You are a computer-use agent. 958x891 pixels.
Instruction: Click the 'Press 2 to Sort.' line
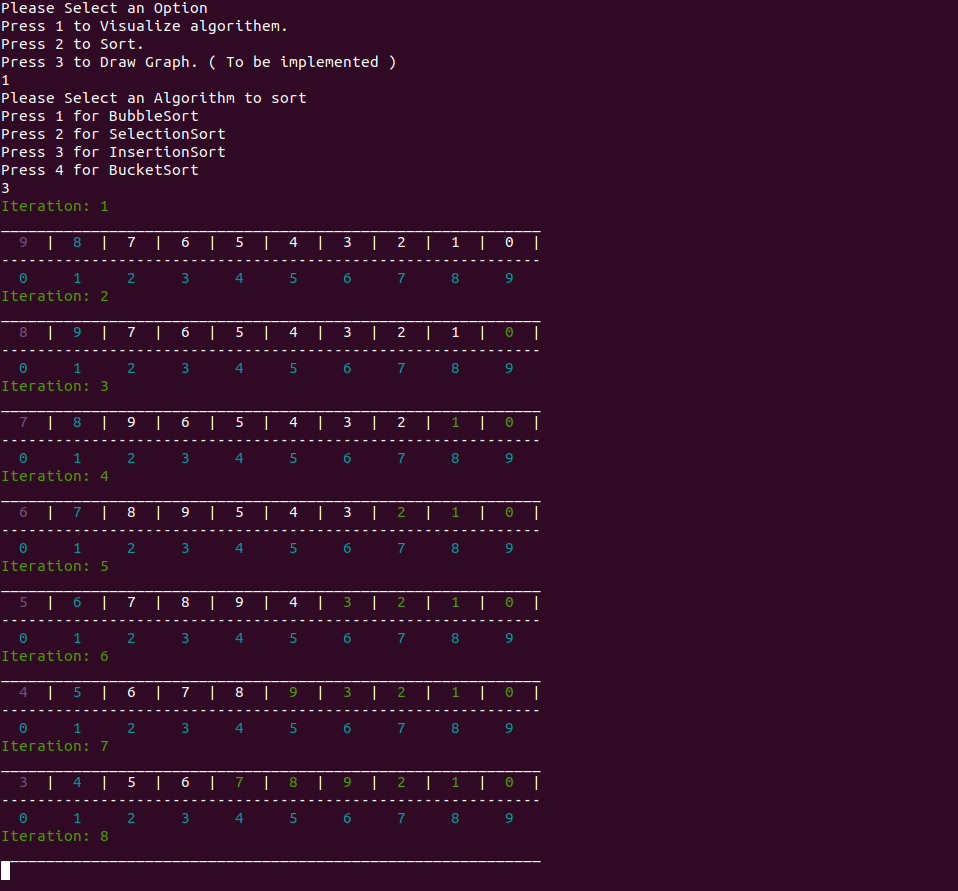pyautogui.click(x=72, y=45)
